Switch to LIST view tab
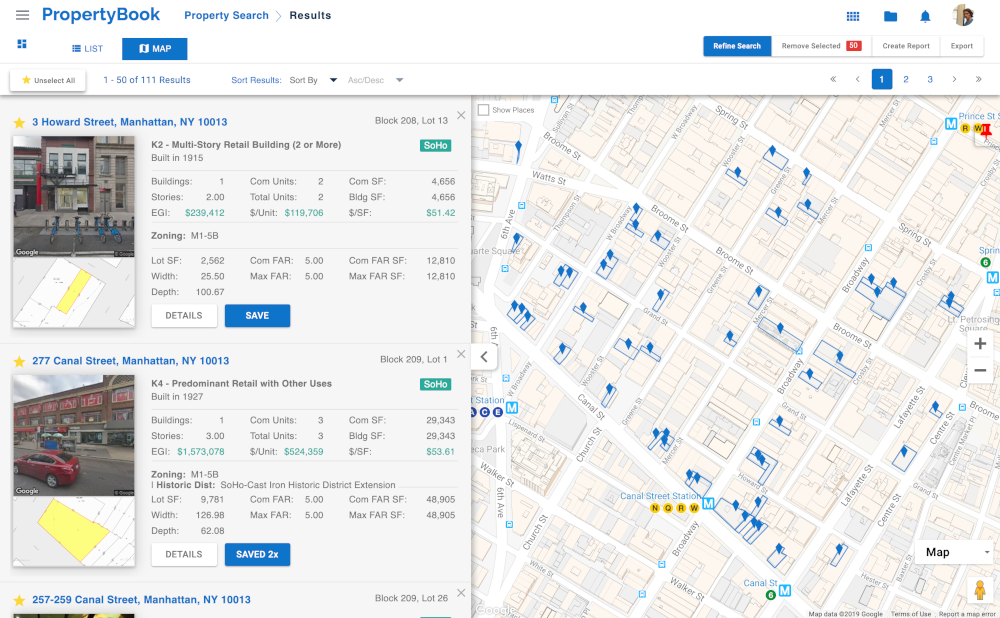This screenshot has height=618, width=1000. [x=87, y=48]
